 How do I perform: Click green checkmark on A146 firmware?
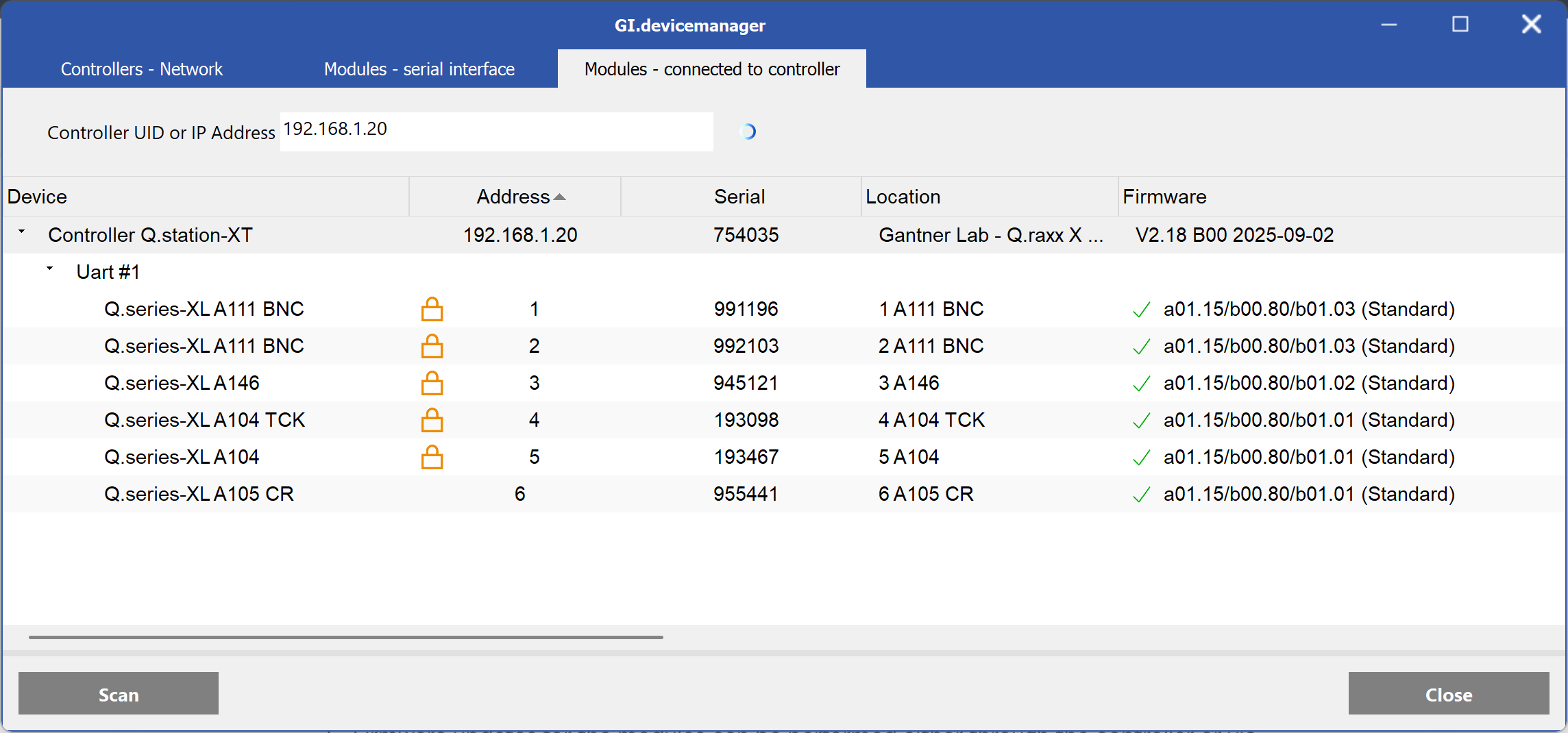(x=1141, y=384)
